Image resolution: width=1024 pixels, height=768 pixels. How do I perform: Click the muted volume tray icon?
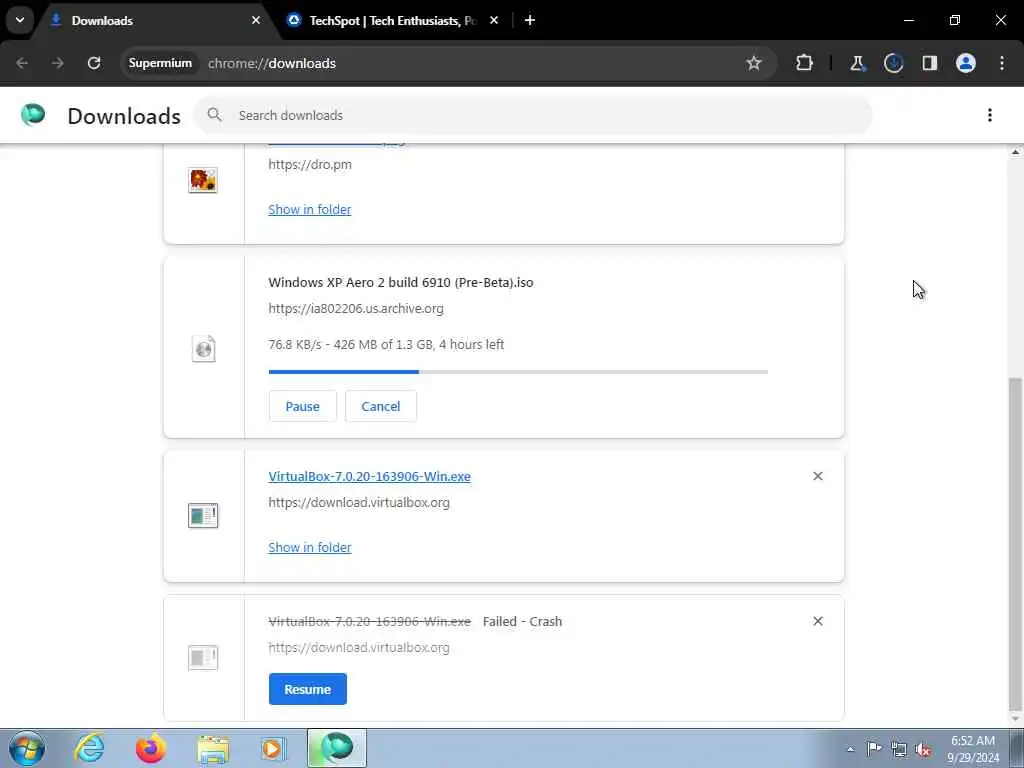[923, 749]
